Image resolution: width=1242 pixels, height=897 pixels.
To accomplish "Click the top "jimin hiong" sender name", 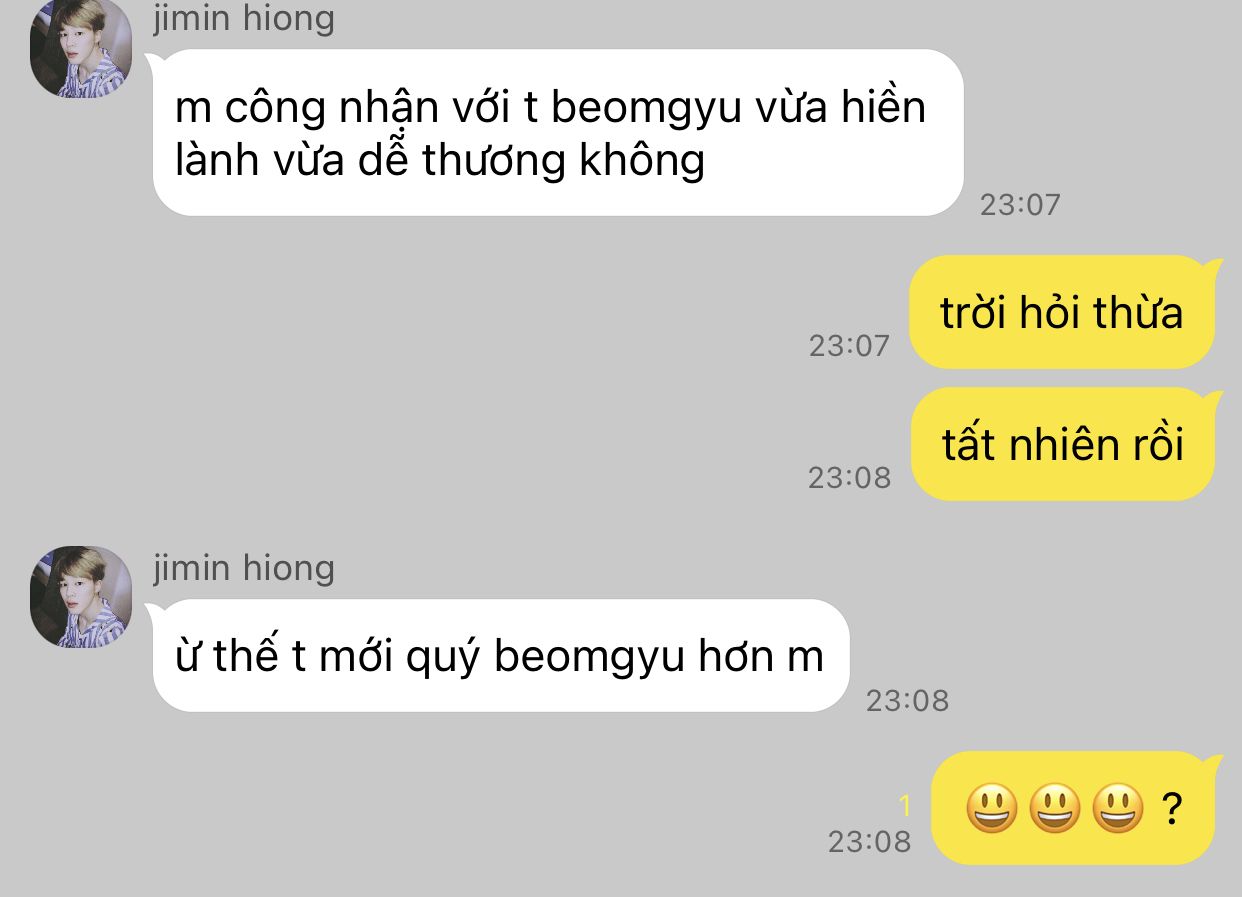I will 244,19.
